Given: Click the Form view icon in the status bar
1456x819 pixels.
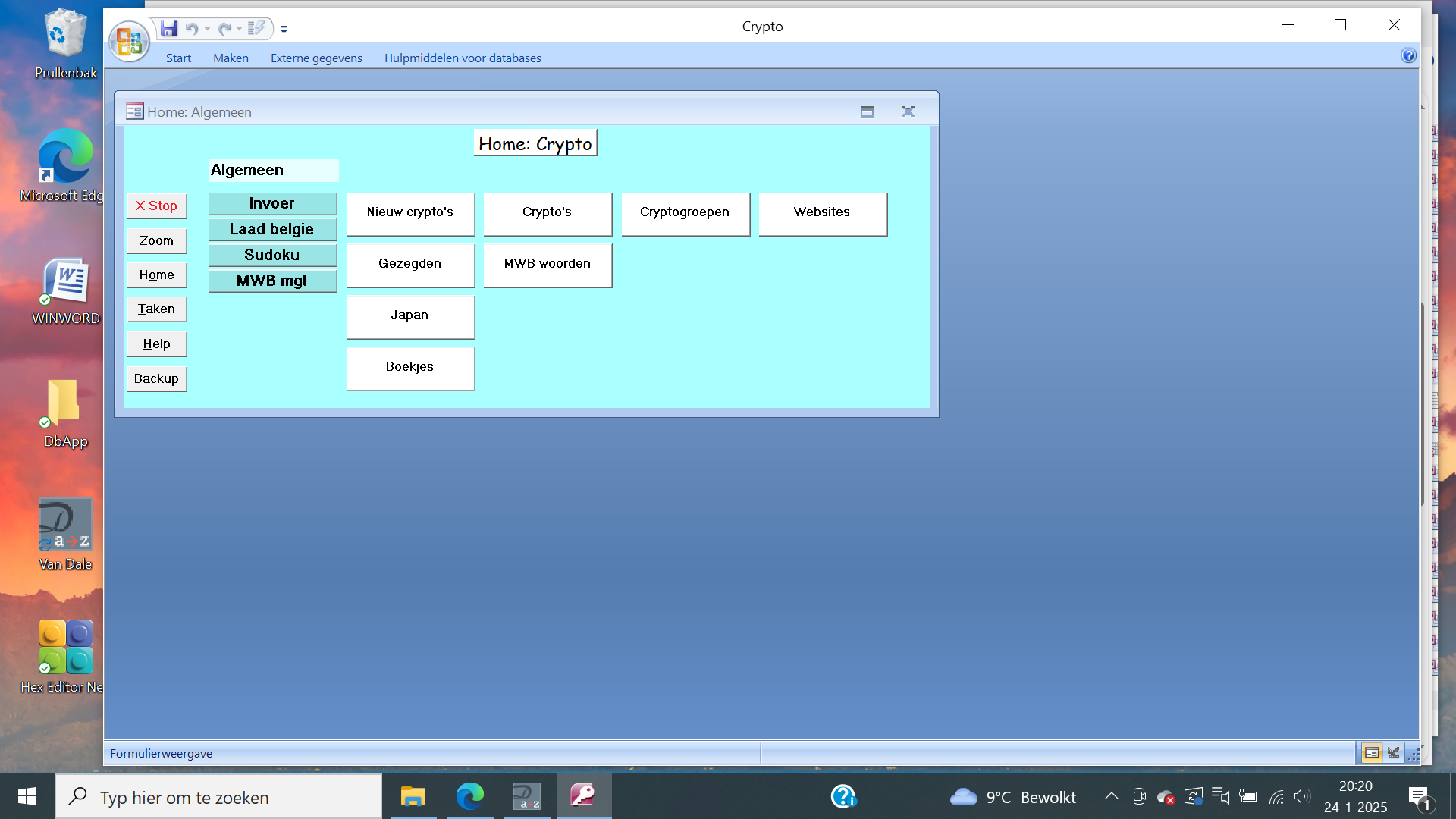Looking at the screenshot, I should click(1371, 753).
